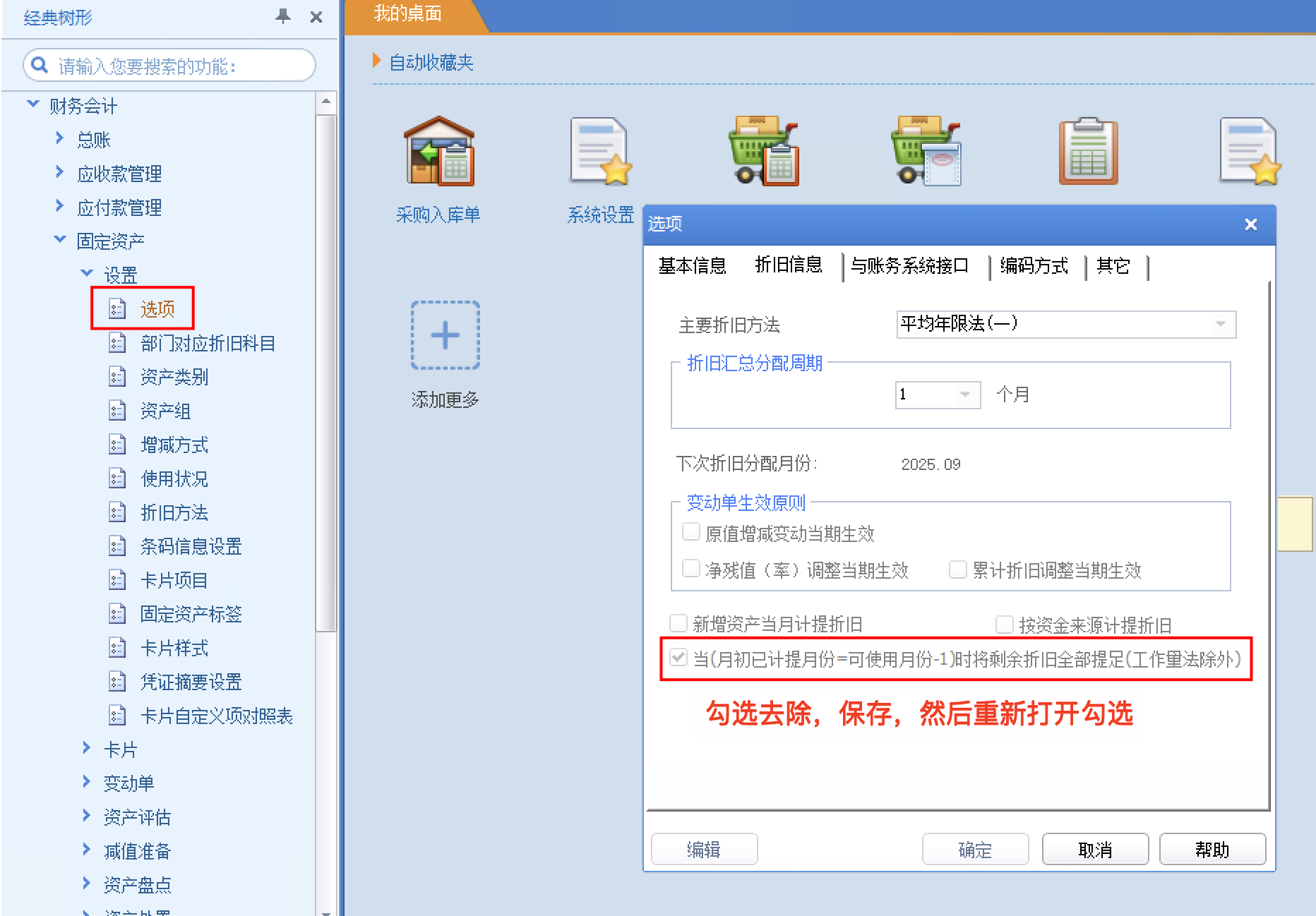
Task: Click icon beside 资产类别
Action: (x=117, y=377)
